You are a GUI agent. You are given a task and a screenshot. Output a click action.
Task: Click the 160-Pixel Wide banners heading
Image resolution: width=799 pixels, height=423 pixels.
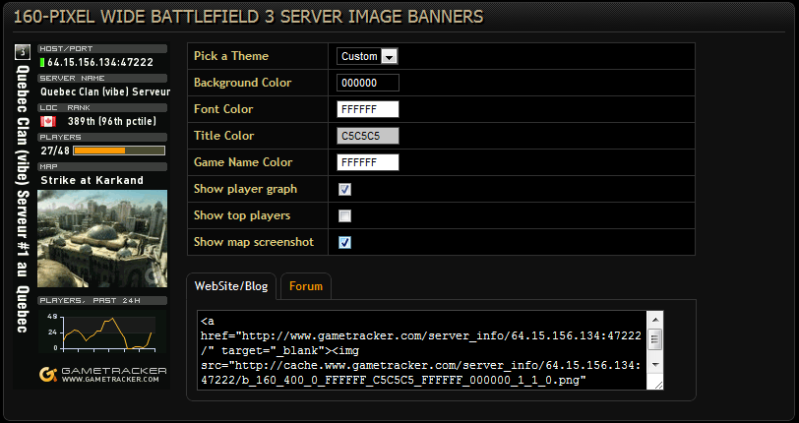(248, 17)
